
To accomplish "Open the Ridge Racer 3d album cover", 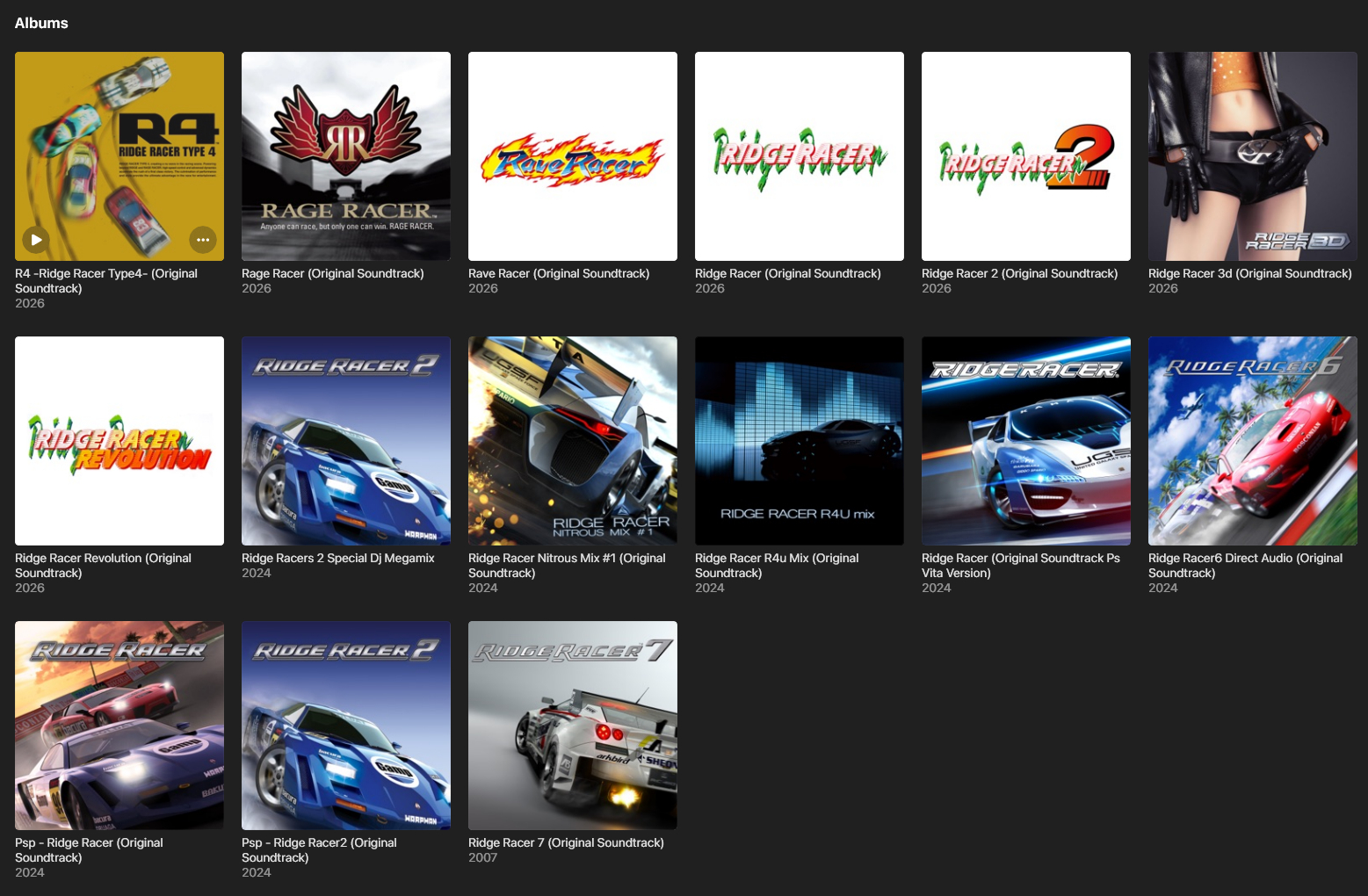I will pyautogui.click(x=1252, y=155).
